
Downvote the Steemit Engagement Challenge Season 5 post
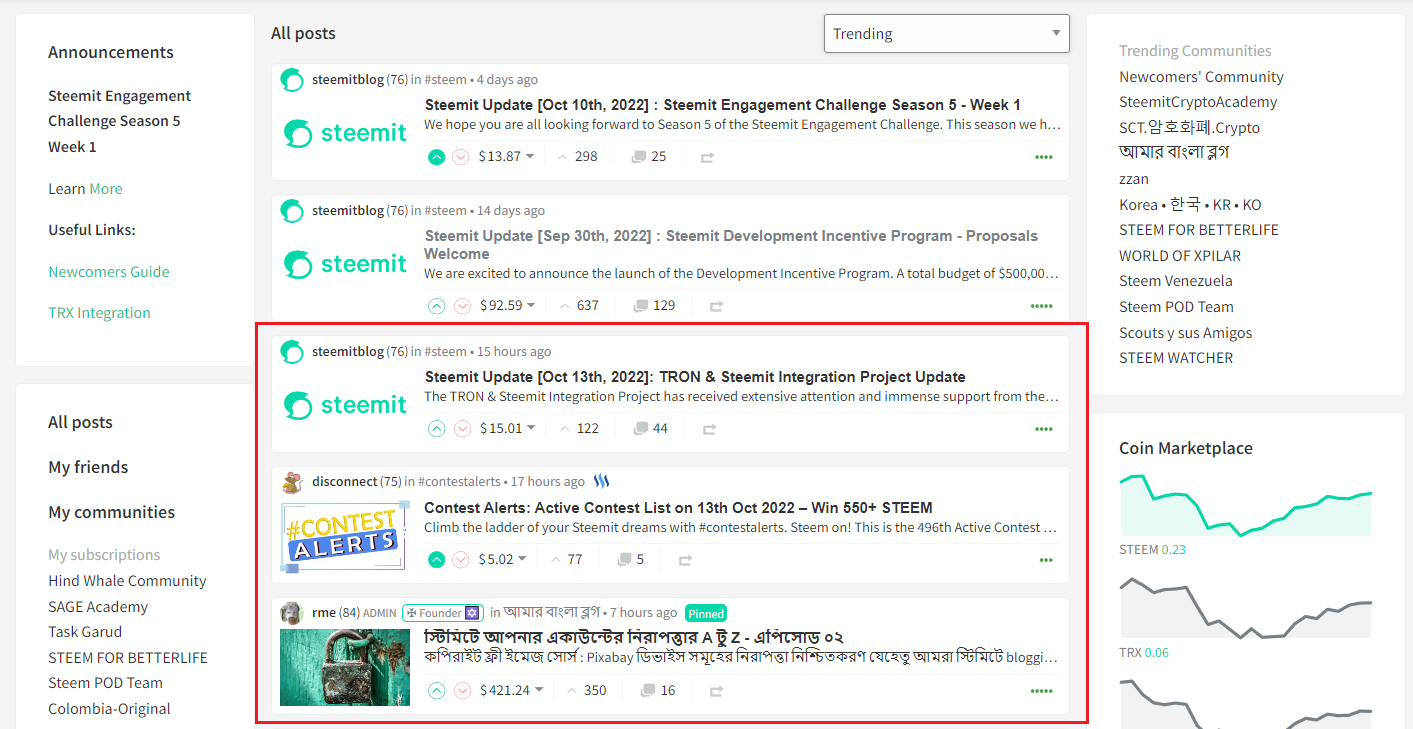[x=461, y=157]
